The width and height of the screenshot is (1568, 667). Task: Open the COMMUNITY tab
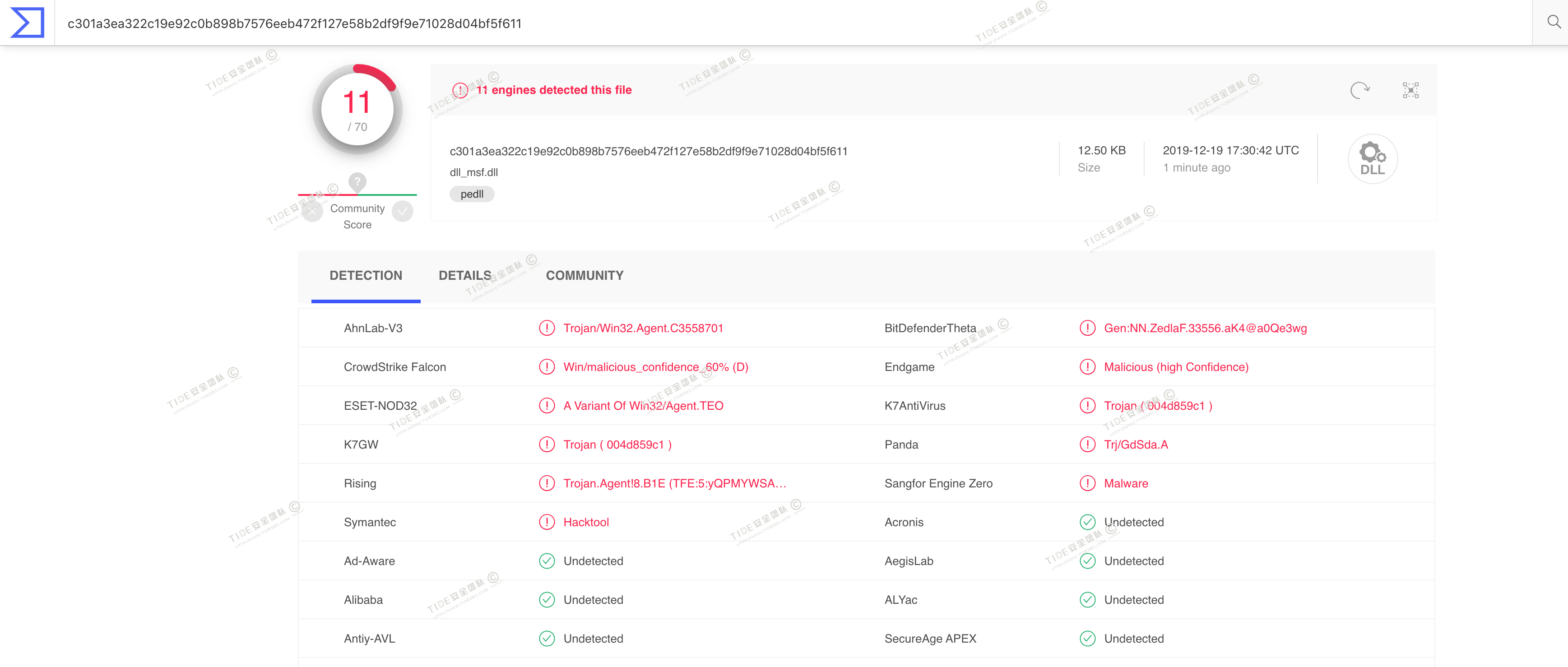pyautogui.click(x=585, y=276)
